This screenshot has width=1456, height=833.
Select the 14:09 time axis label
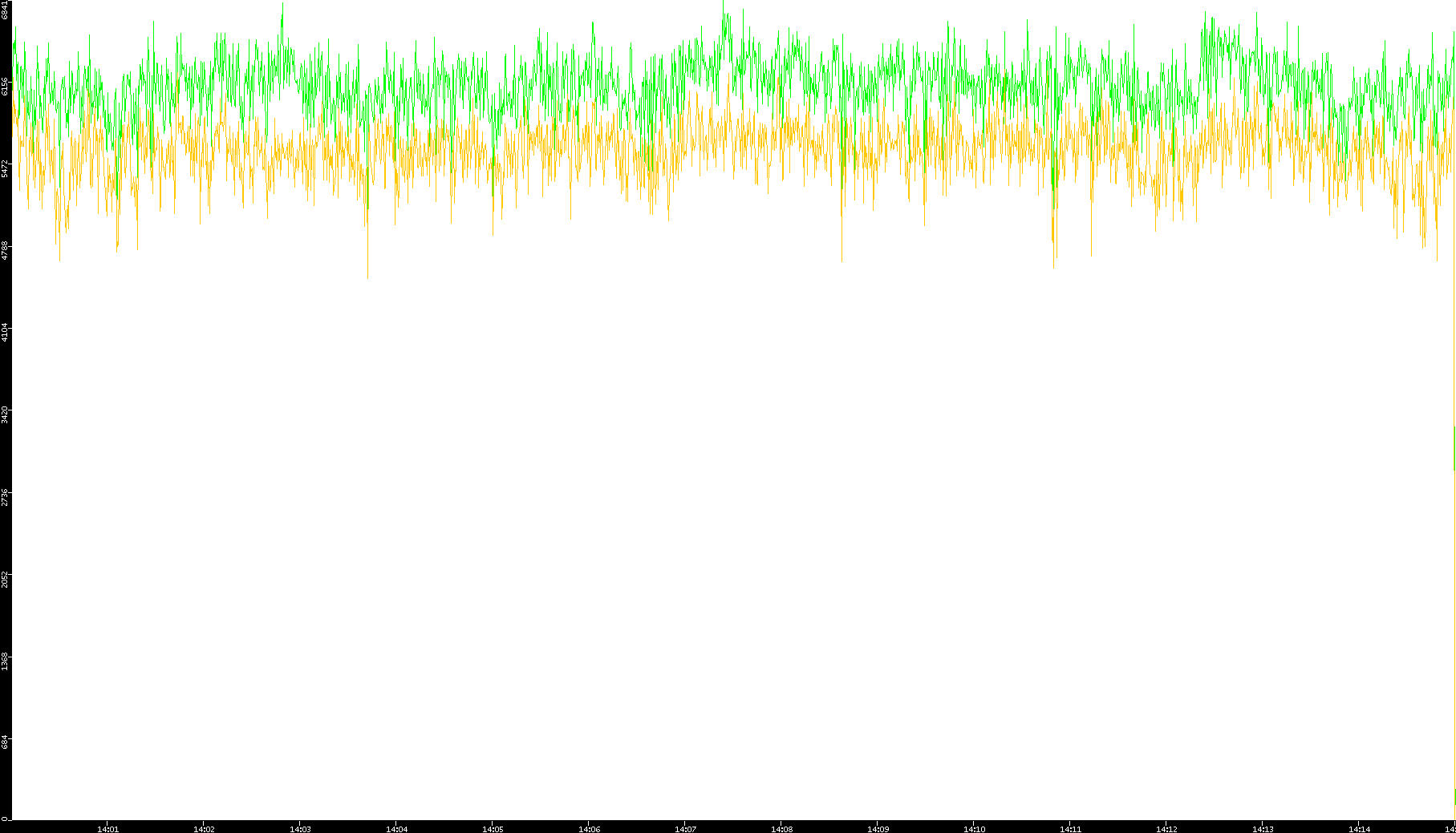coord(878,829)
